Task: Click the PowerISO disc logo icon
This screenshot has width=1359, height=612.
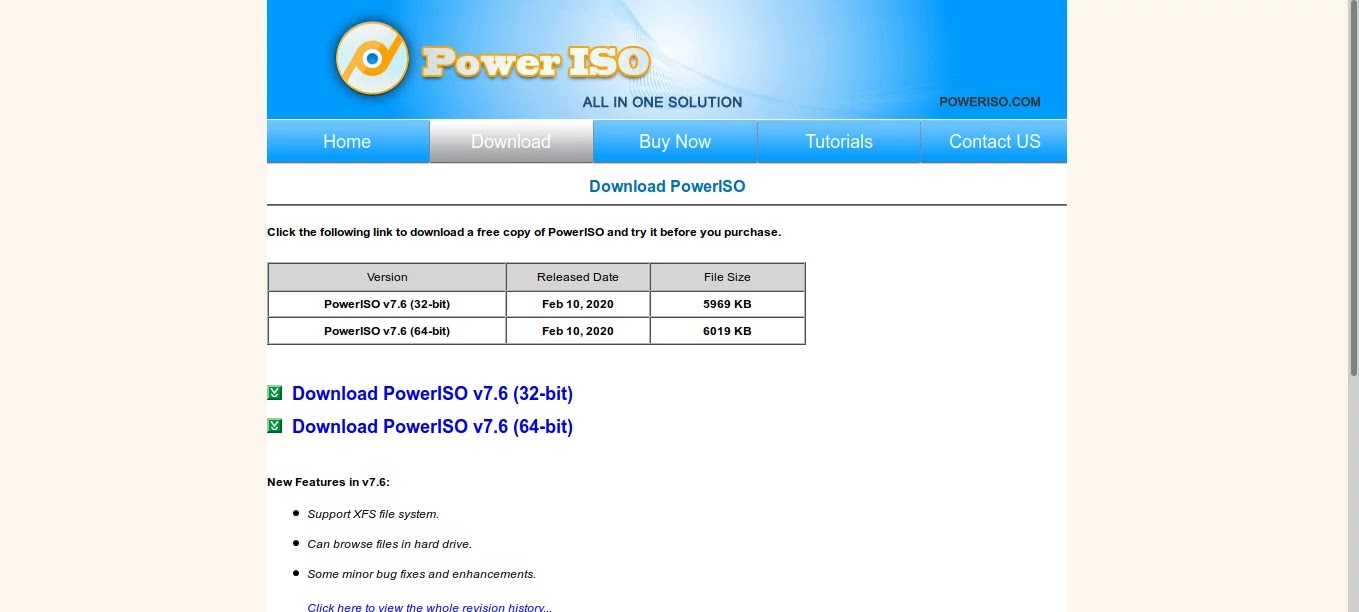Action: 372,58
